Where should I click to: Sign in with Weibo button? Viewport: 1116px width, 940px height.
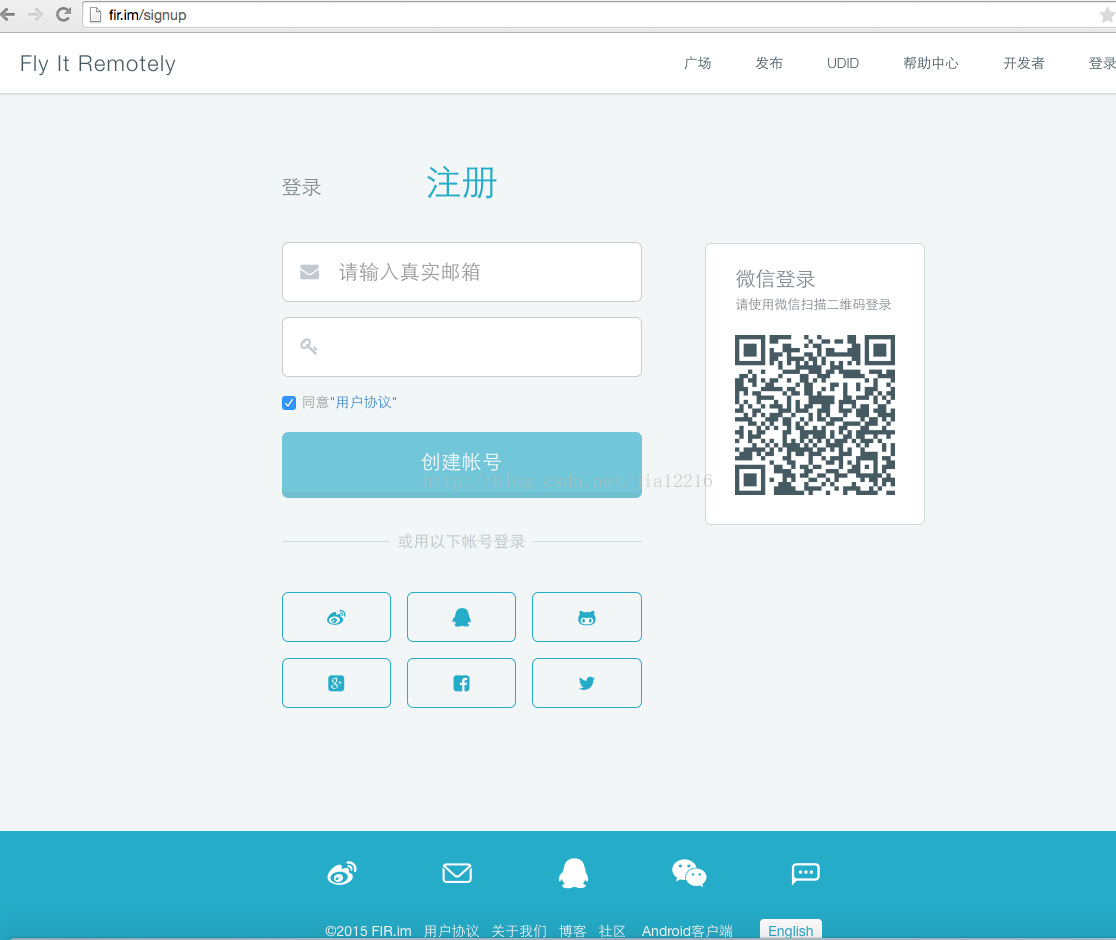point(337,617)
